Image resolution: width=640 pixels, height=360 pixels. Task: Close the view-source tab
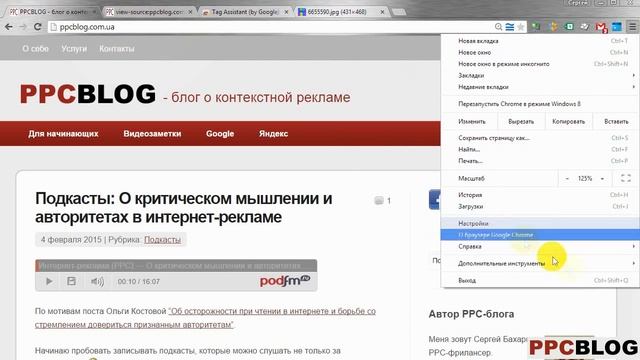coord(190,12)
